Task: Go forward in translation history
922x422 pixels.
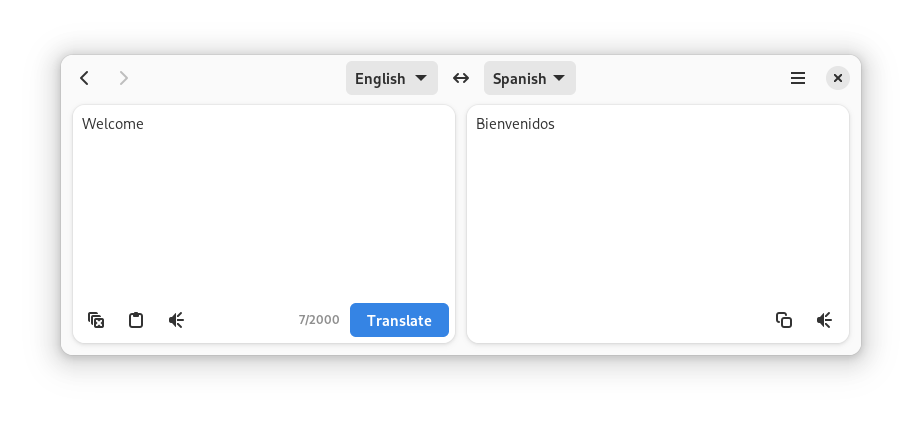Action: [x=124, y=78]
